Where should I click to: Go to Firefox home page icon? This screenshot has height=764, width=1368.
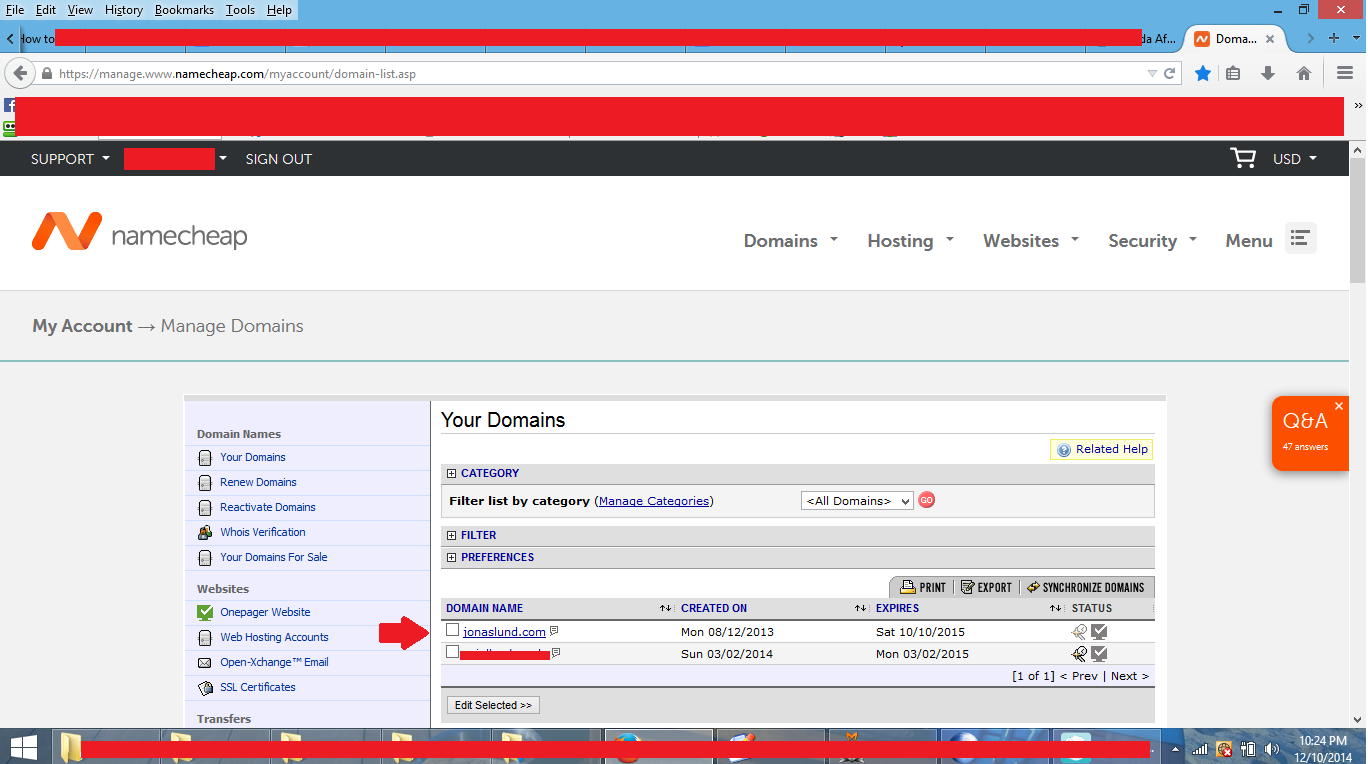[1304, 73]
